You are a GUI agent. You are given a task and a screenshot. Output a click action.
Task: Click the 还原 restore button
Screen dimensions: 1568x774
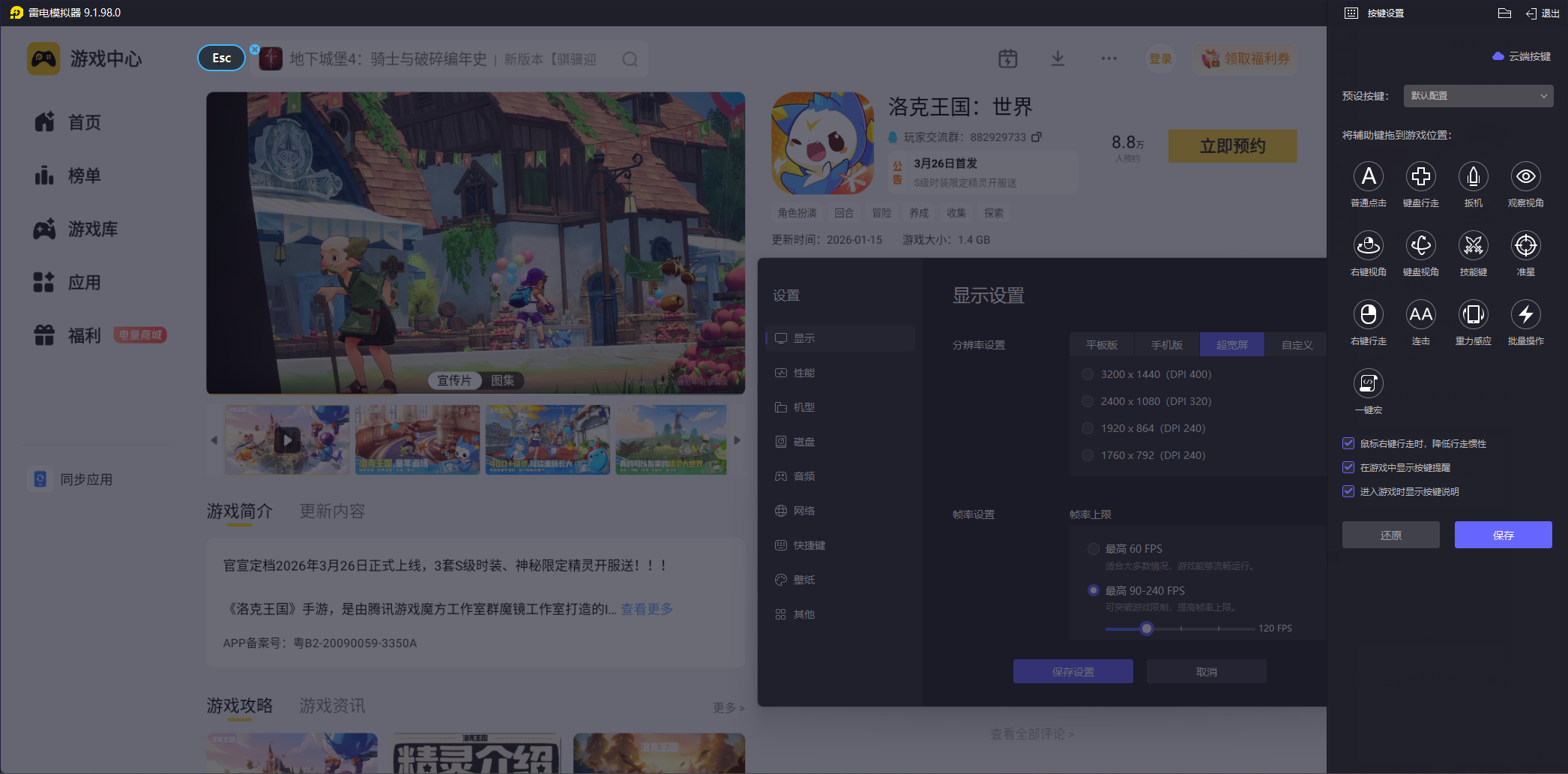1390,535
